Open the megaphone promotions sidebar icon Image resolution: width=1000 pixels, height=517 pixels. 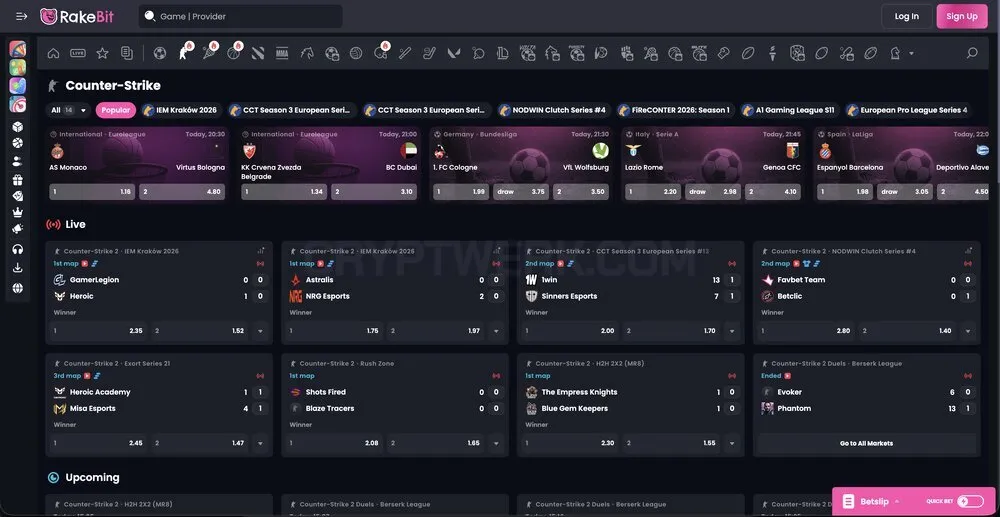(18, 229)
